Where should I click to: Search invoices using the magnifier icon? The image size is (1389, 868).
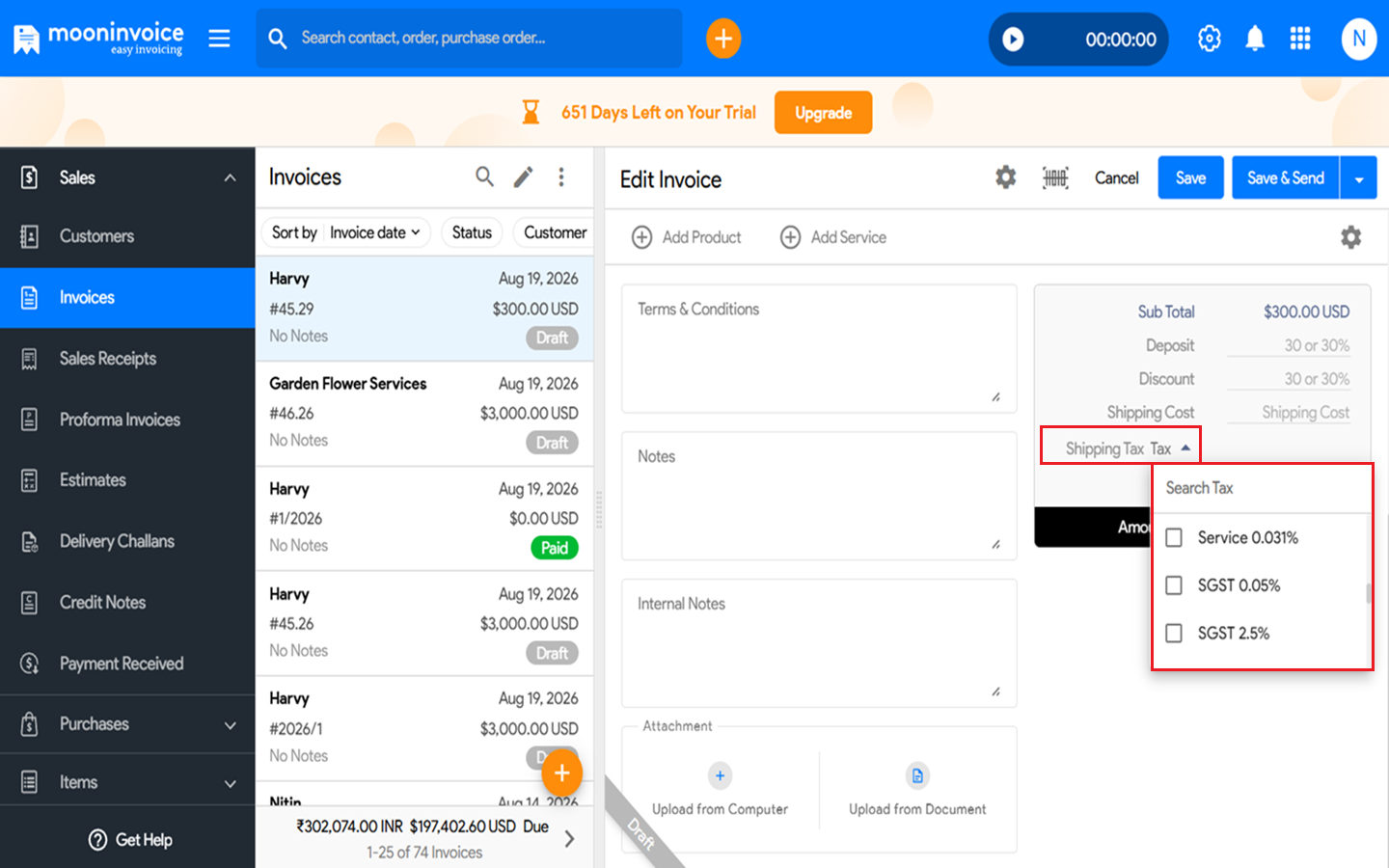(x=484, y=176)
